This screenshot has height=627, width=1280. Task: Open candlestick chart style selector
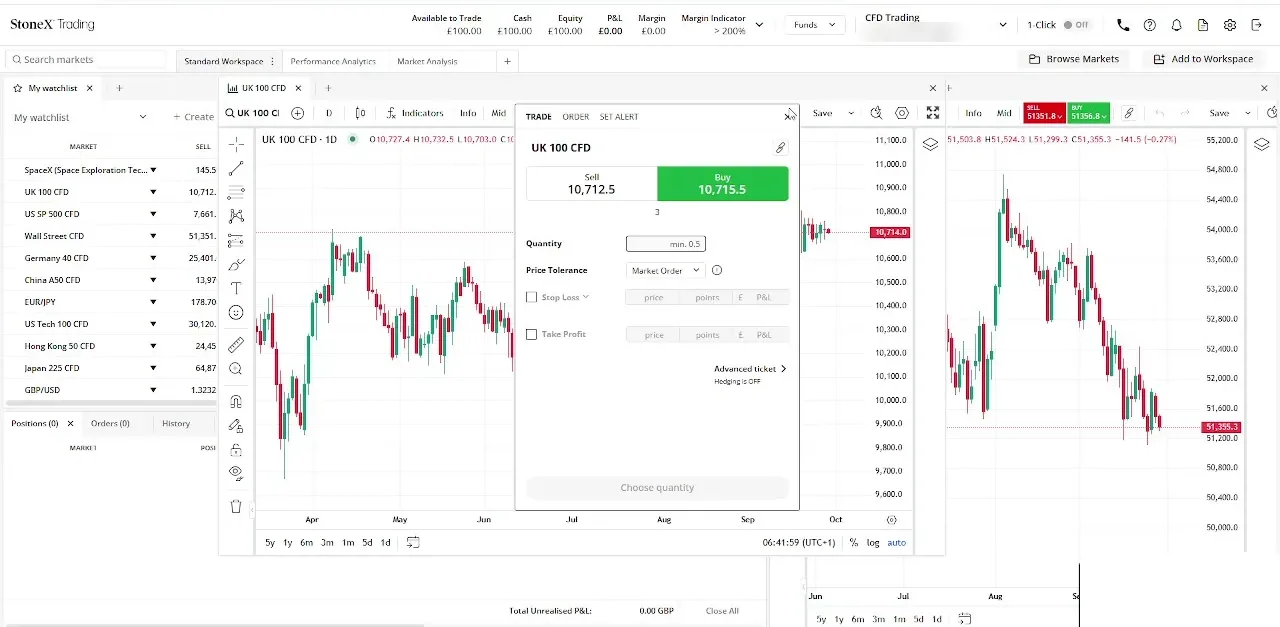pos(360,113)
